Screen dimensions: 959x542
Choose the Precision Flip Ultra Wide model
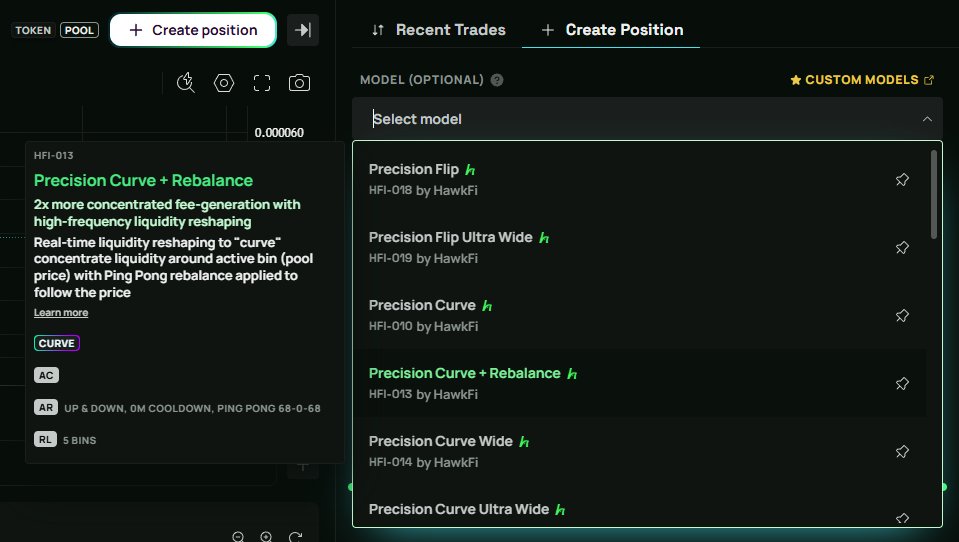639,247
